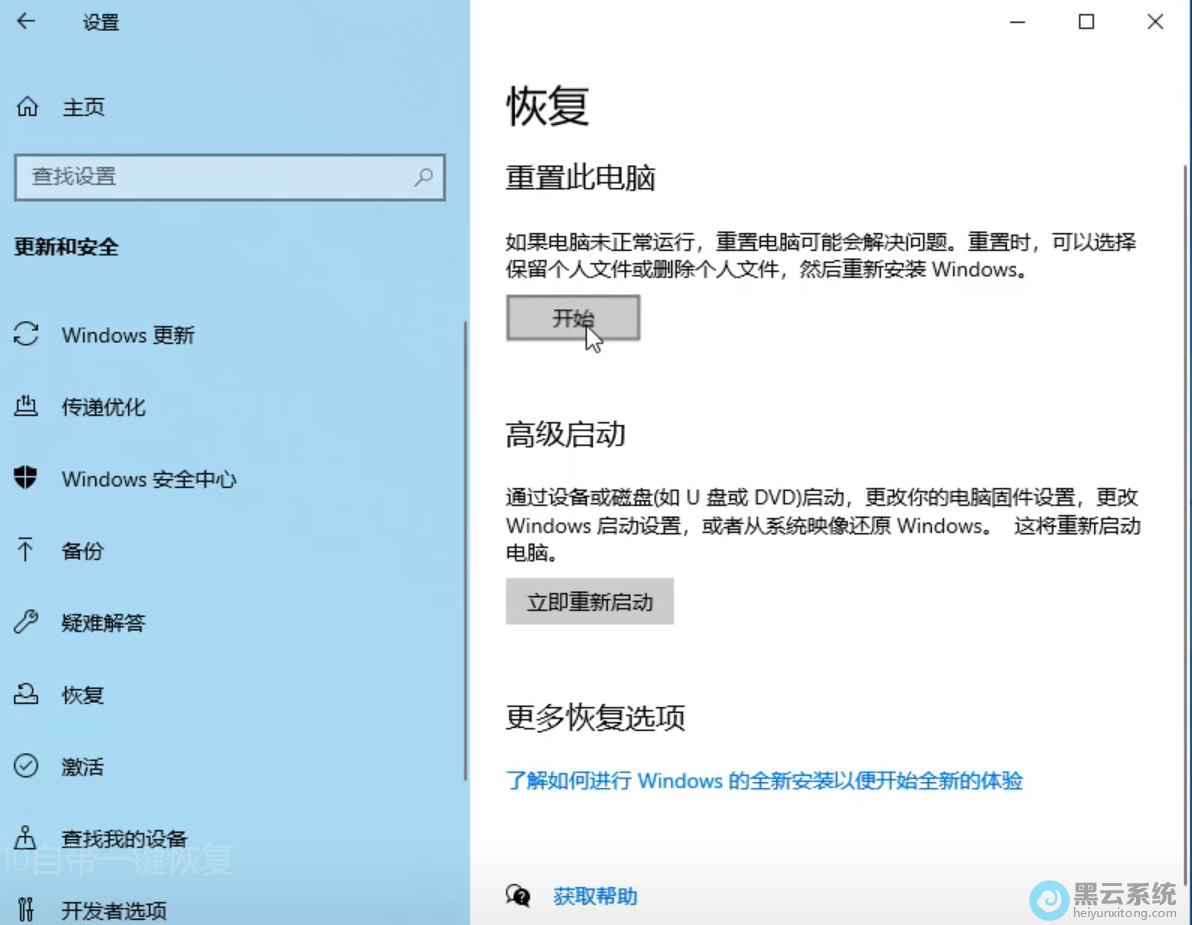Focus the 查找设置 search box

click(x=215, y=177)
